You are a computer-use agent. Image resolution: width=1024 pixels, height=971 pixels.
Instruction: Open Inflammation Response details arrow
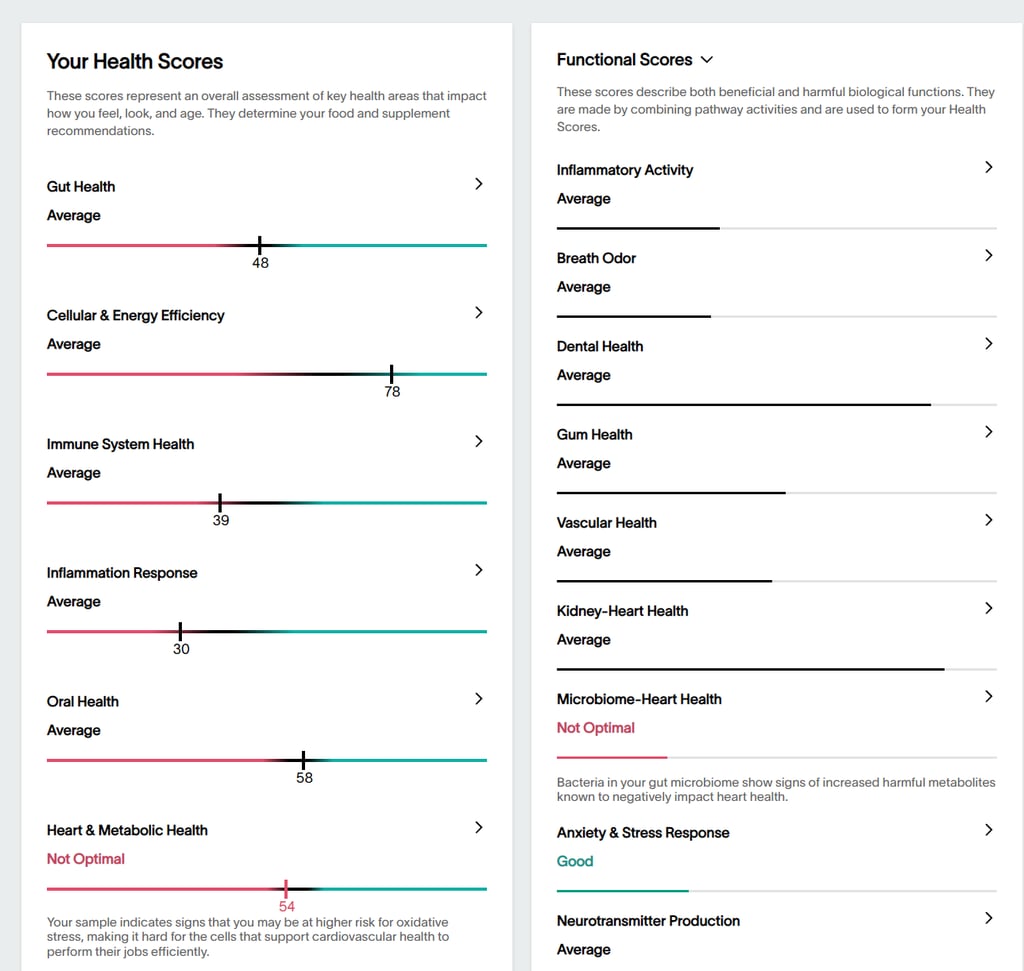point(478,570)
